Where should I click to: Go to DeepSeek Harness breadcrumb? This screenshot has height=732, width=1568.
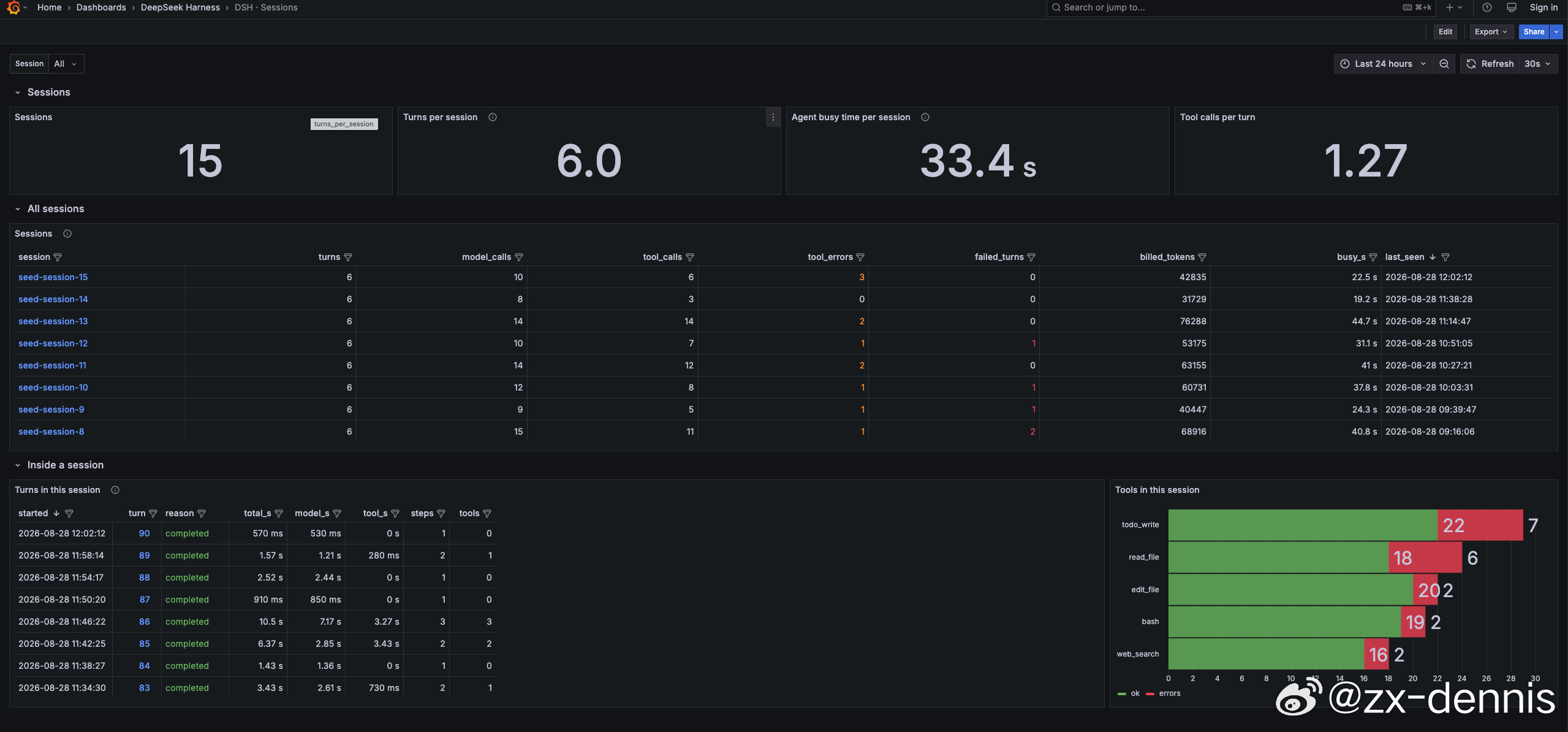pos(180,7)
